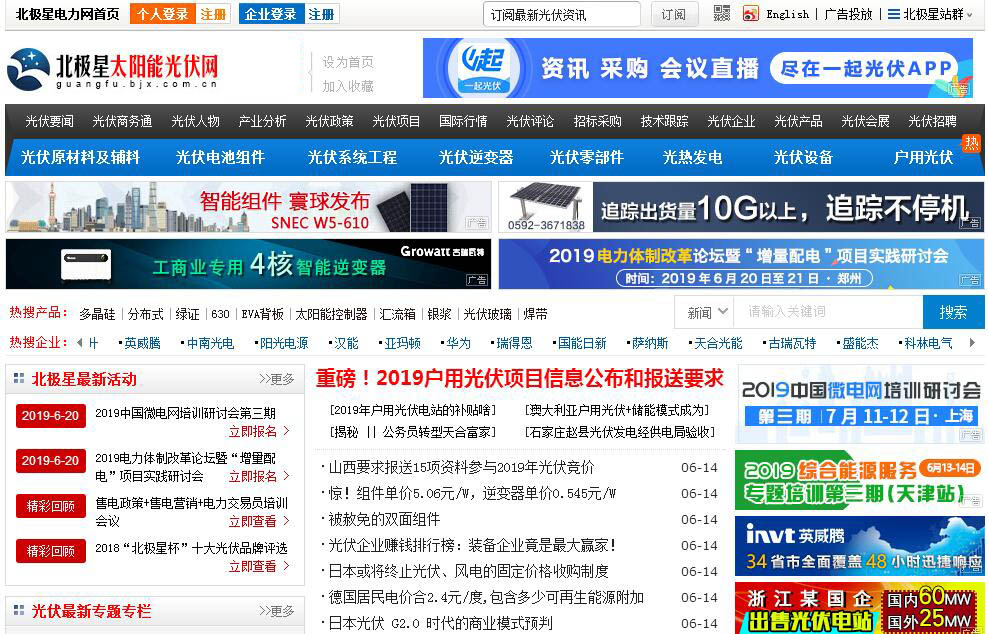Open the Weibo icon link
The image size is (988, 634).
pyautogui.click(x=751, y=14)
